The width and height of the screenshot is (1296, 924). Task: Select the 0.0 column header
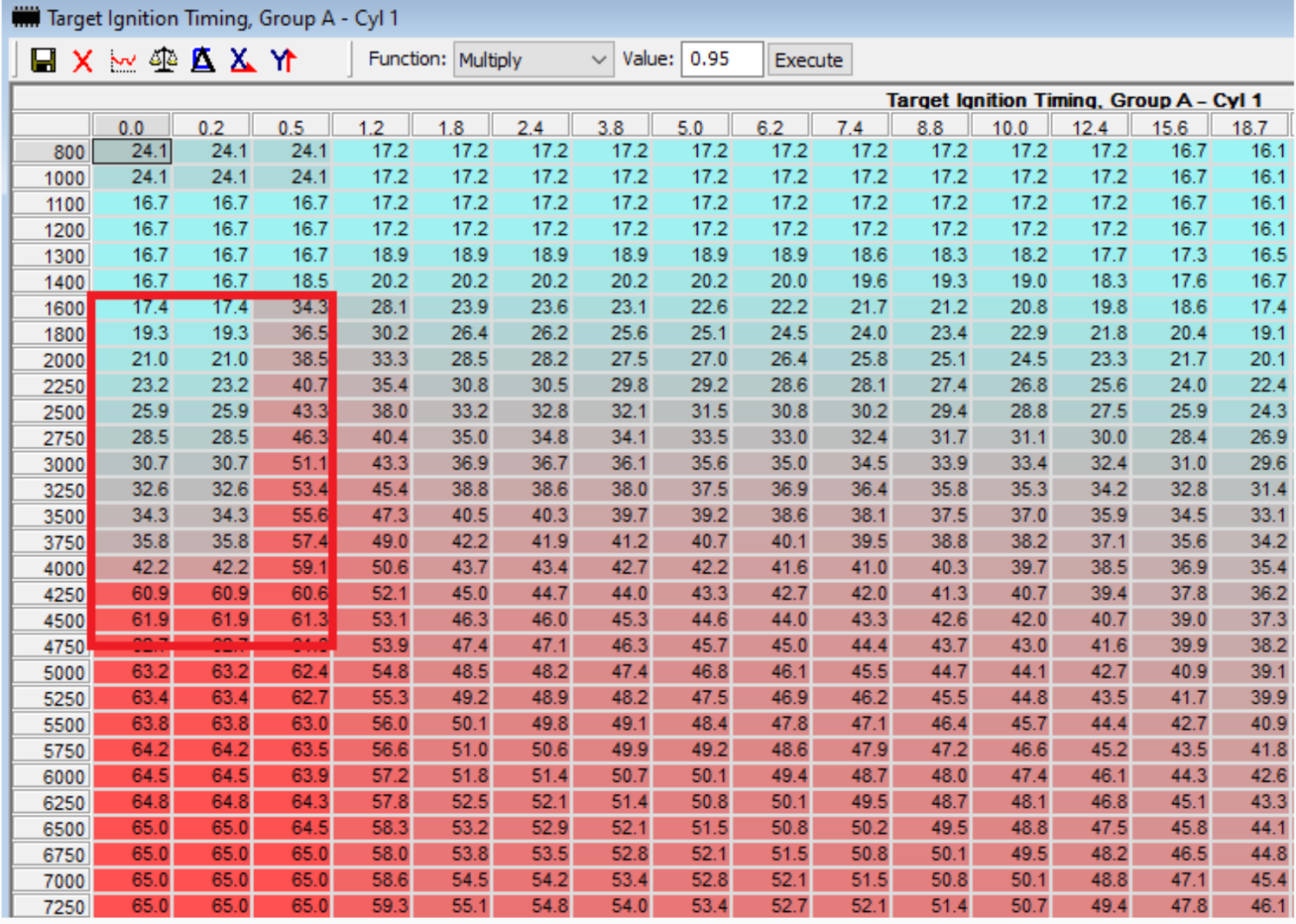[132, 126]
